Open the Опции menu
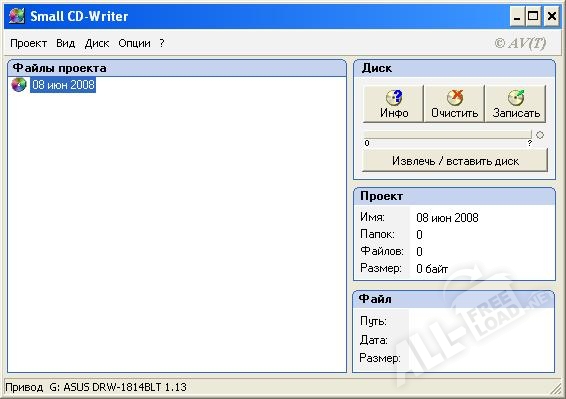The height and width of the screenshot is (399, 566). [134, 43]
